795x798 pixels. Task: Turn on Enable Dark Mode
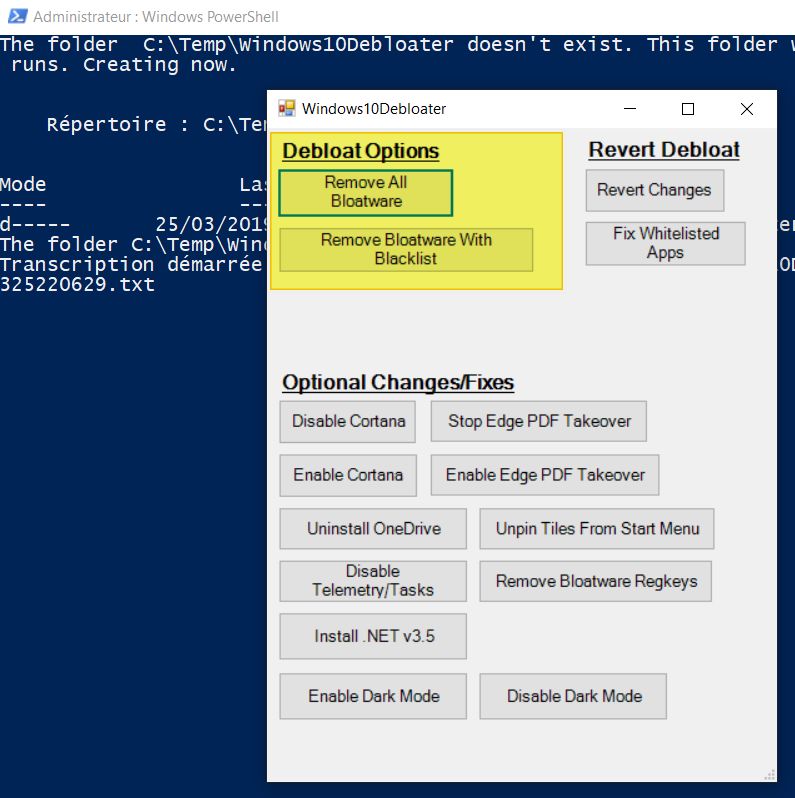coord(373,696)
